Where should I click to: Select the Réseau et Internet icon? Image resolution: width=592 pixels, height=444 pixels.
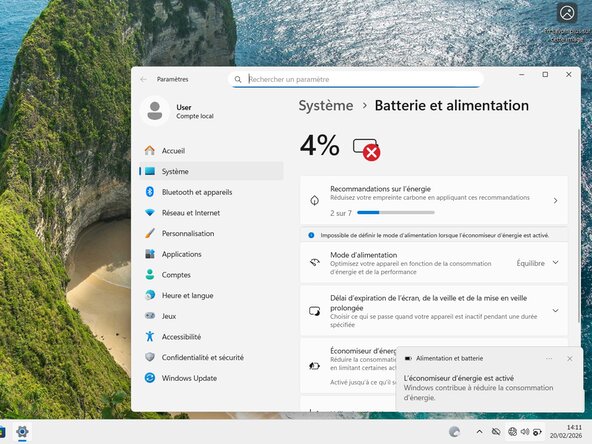pyautogui.click(x=150, y=213)
